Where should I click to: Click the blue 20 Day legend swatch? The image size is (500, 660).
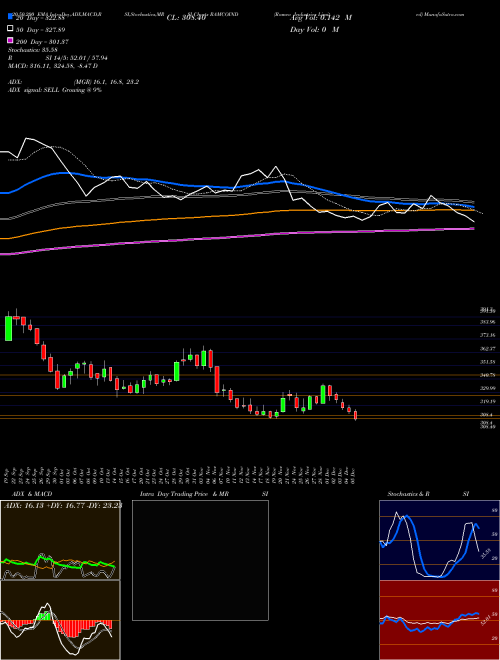tap(10, 16)
